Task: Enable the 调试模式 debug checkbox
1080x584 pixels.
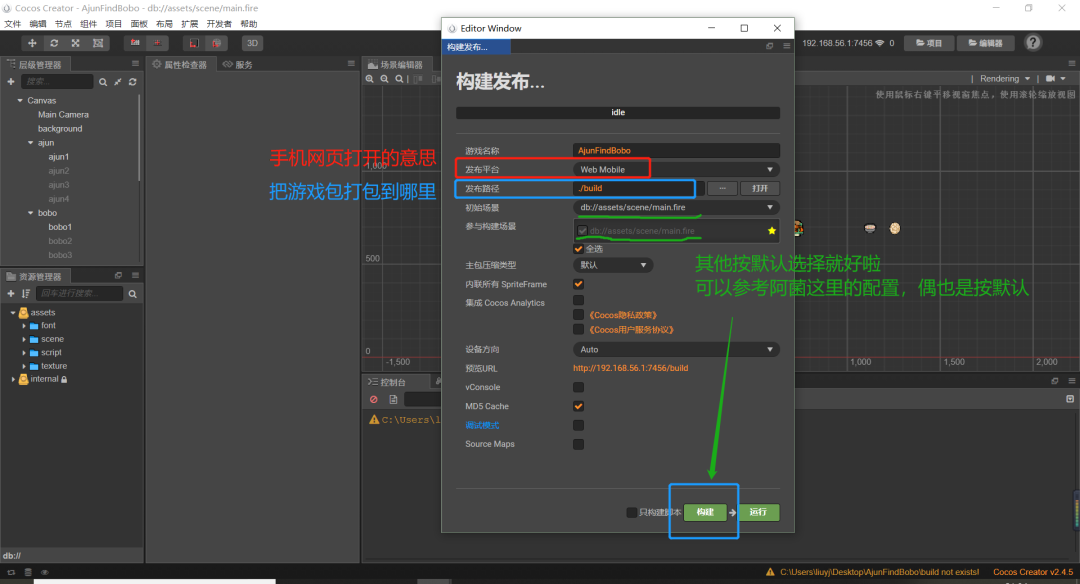Action: (x=579, y=425)
